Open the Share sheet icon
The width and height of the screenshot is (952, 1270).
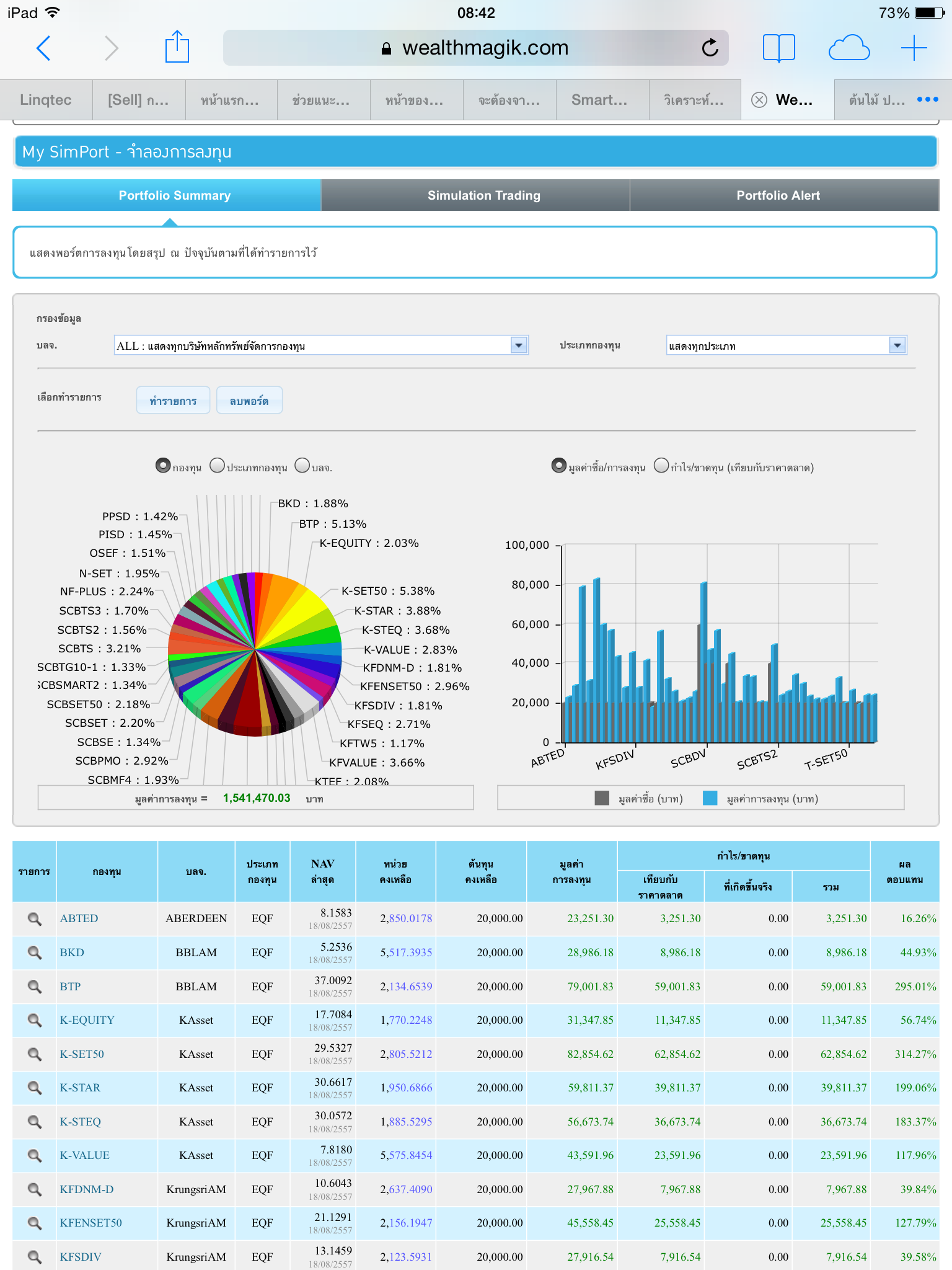pos(177,48)
